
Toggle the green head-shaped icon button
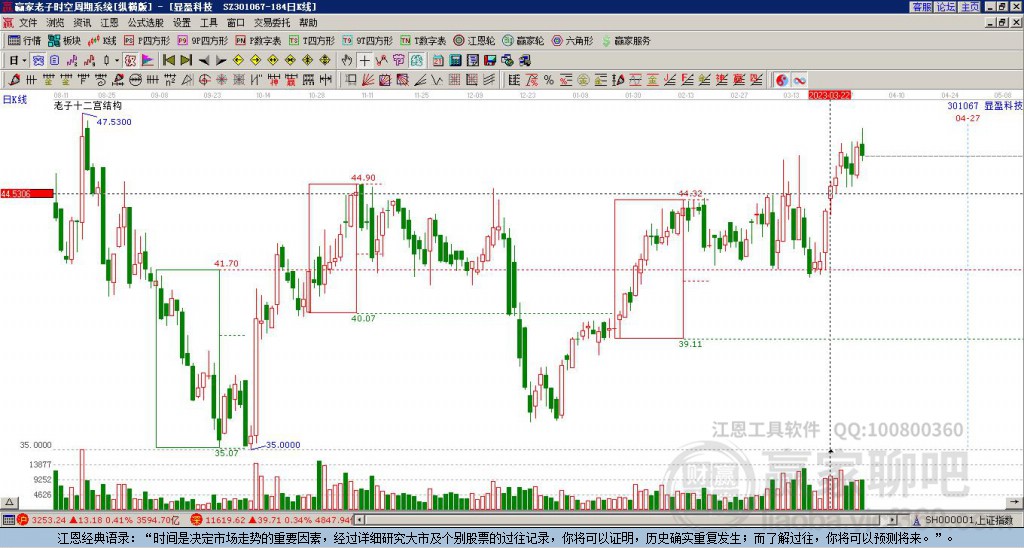click(417, 61)
